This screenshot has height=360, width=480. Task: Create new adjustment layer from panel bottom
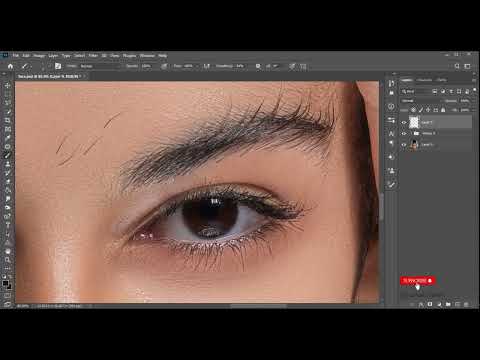439,304
